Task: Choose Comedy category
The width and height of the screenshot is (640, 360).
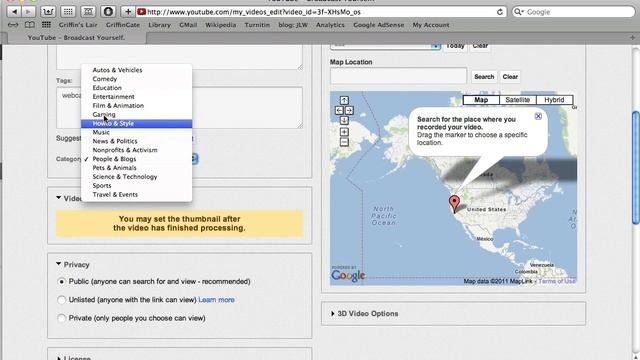Action: (136, 79)
